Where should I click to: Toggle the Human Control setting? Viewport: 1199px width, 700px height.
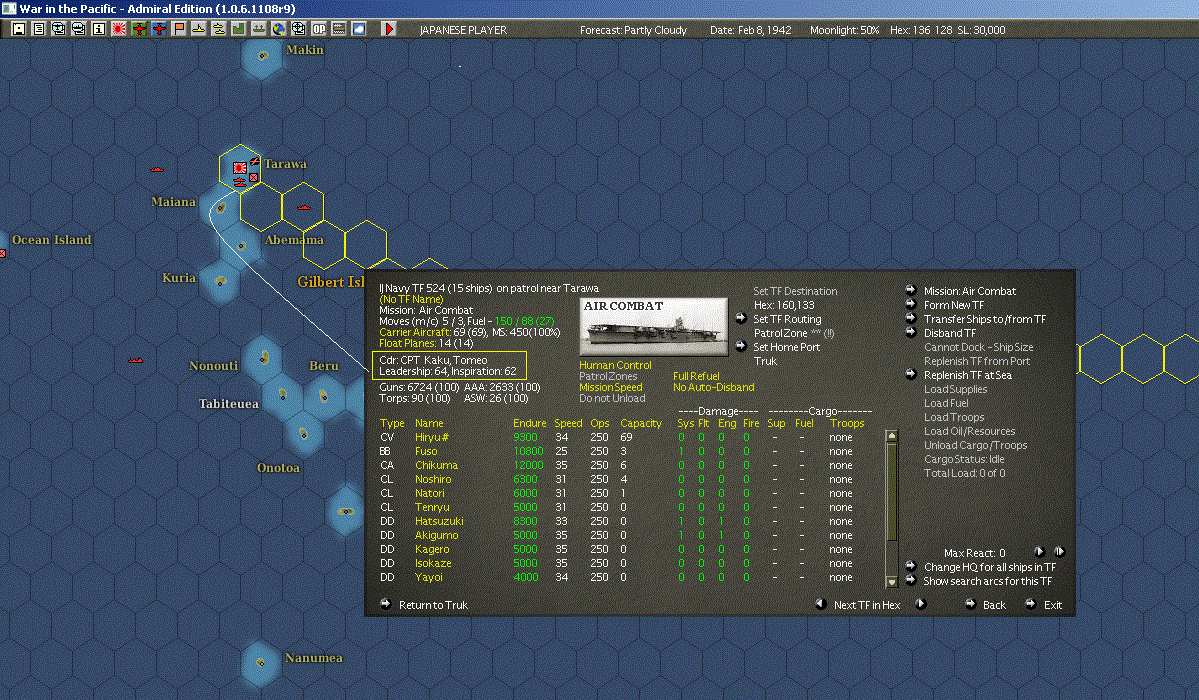tap(615, 366)
